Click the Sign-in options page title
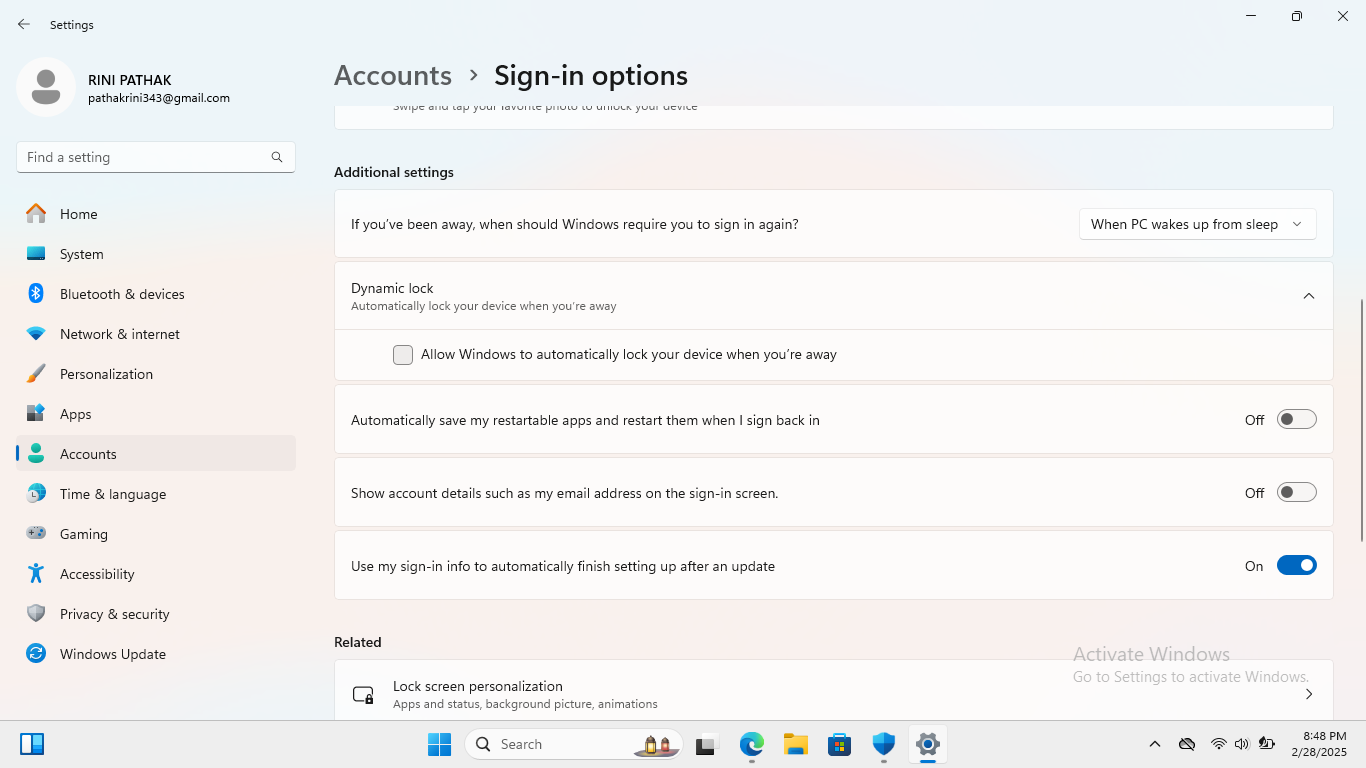This screenshot has height=768, width=1366. click(x=591, y=76)
